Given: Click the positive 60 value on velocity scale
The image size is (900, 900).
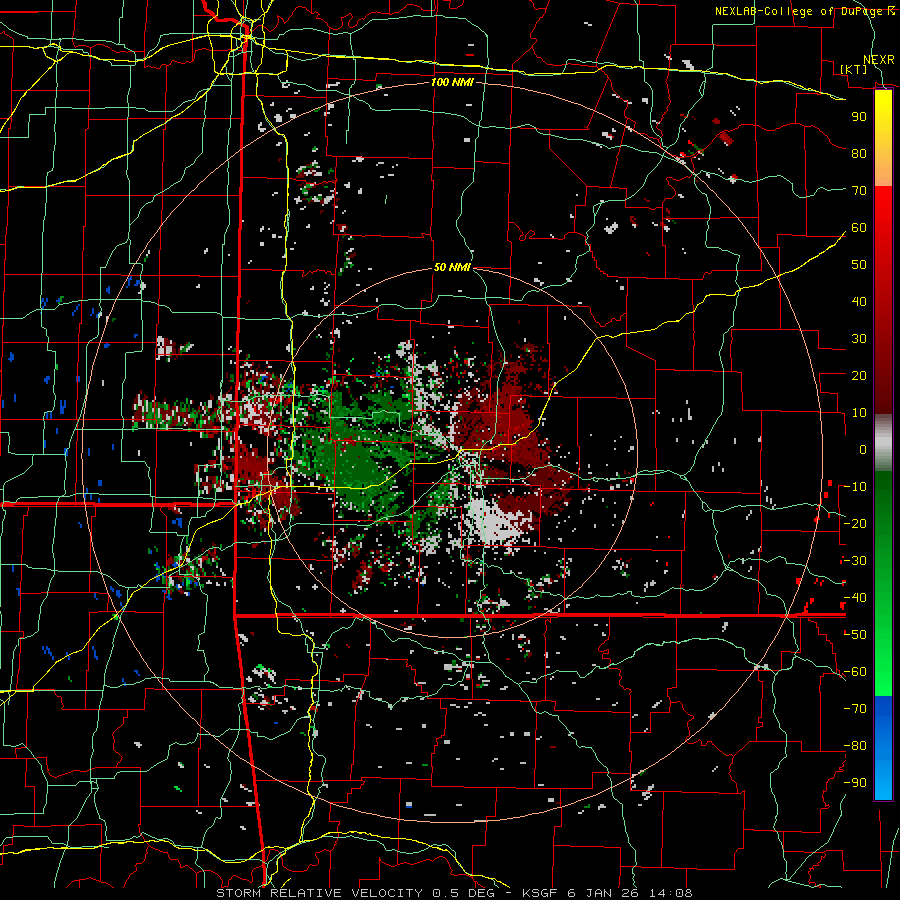Looking at the screenshot, I should pos(859,227).
